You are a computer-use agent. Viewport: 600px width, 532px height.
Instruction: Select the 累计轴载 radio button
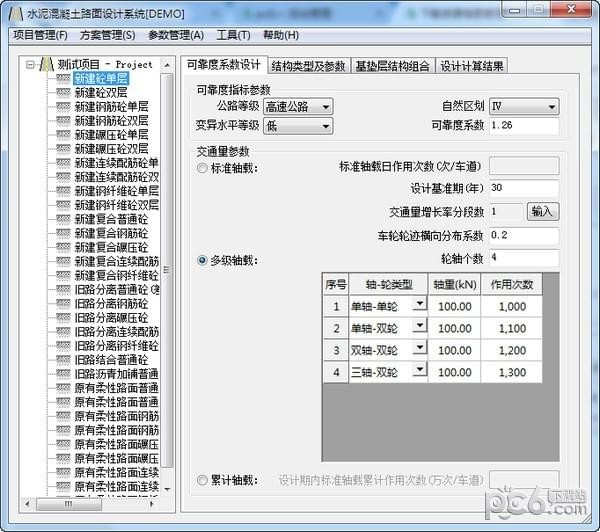point(202,480)
